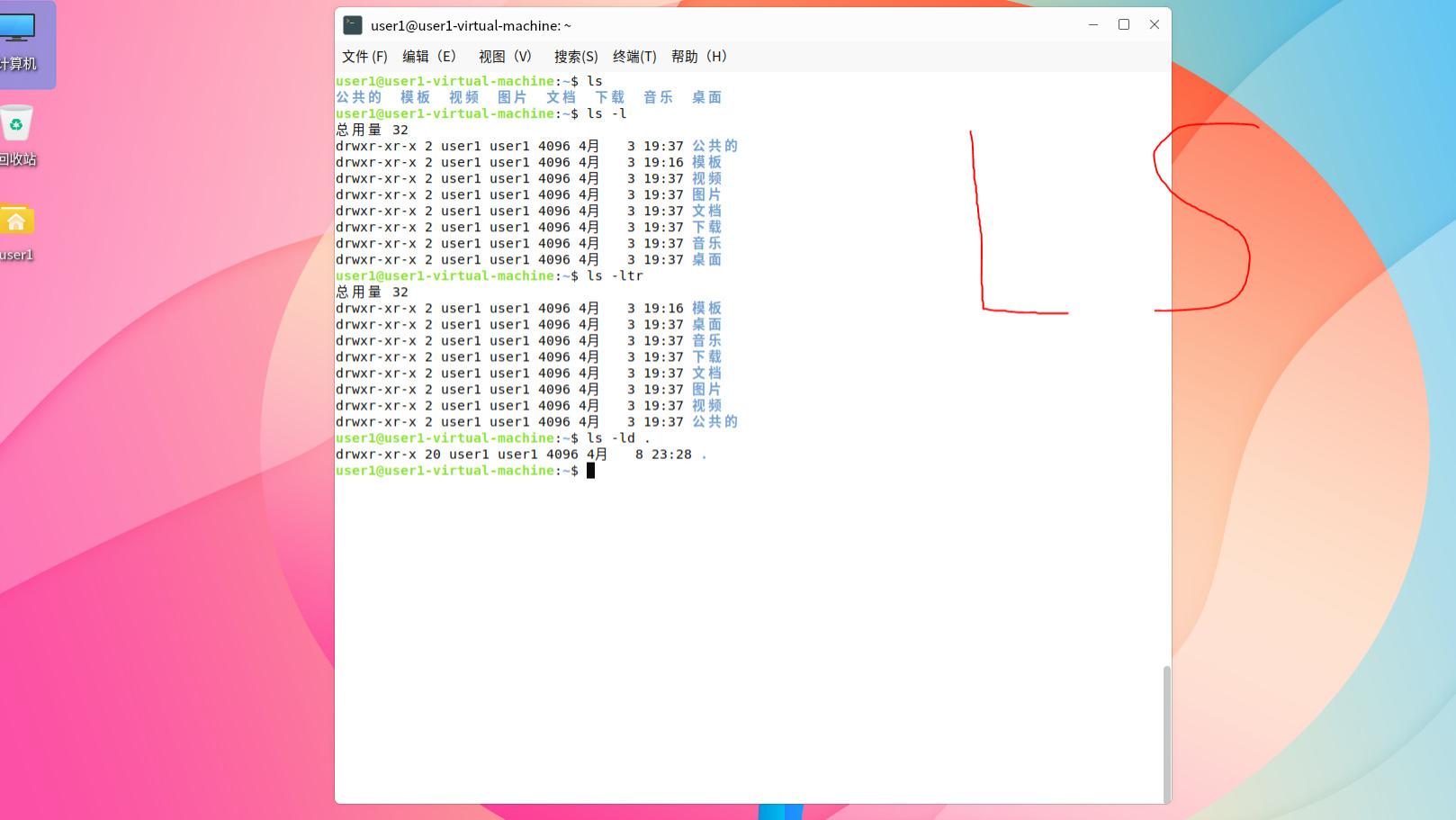The image size is (1456, 820).
Task: Click the 'ls -ltr' command text
Action: pos(615,275)
